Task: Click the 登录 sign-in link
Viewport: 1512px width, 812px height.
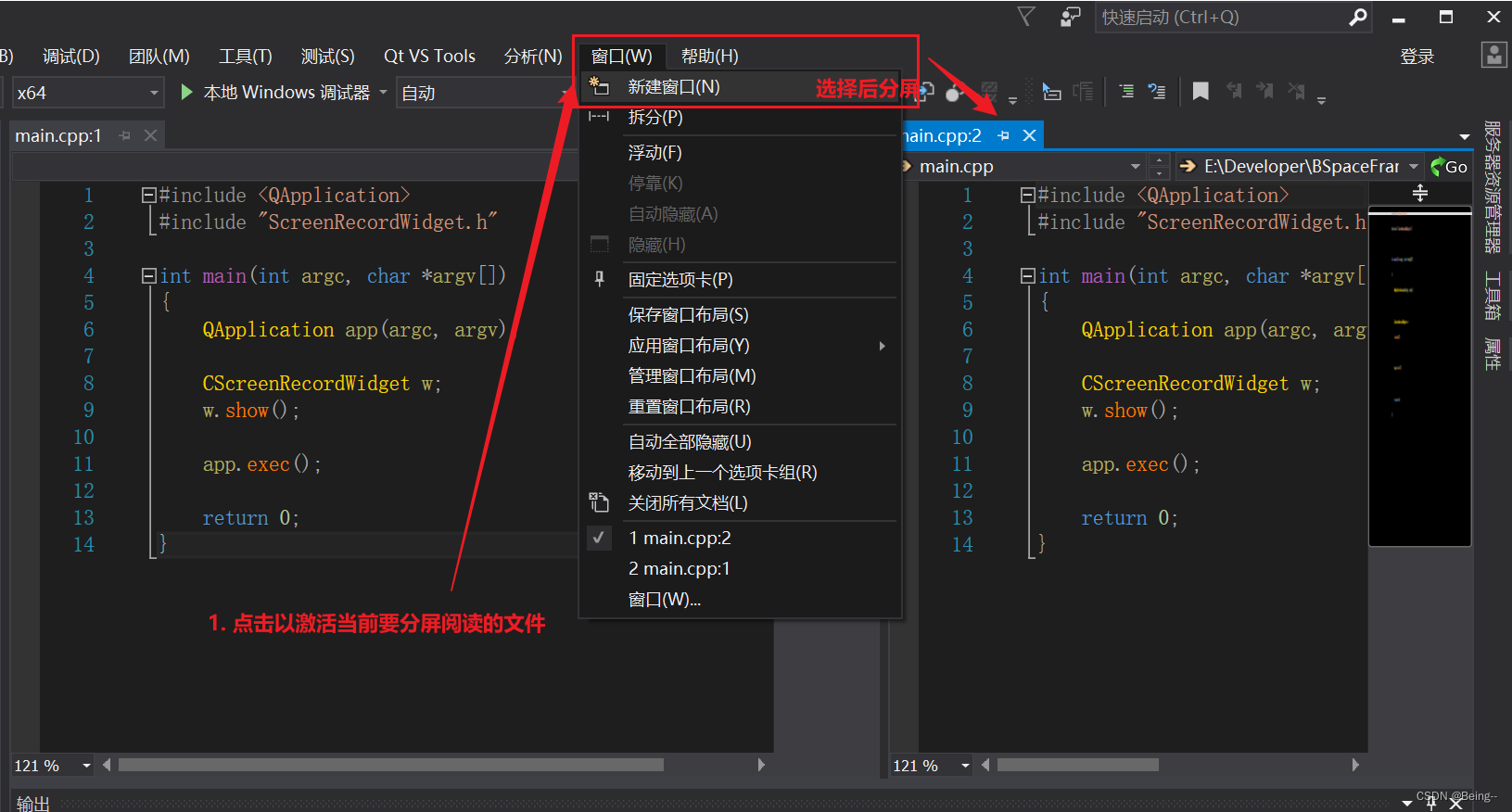Action: [1417, 57]
